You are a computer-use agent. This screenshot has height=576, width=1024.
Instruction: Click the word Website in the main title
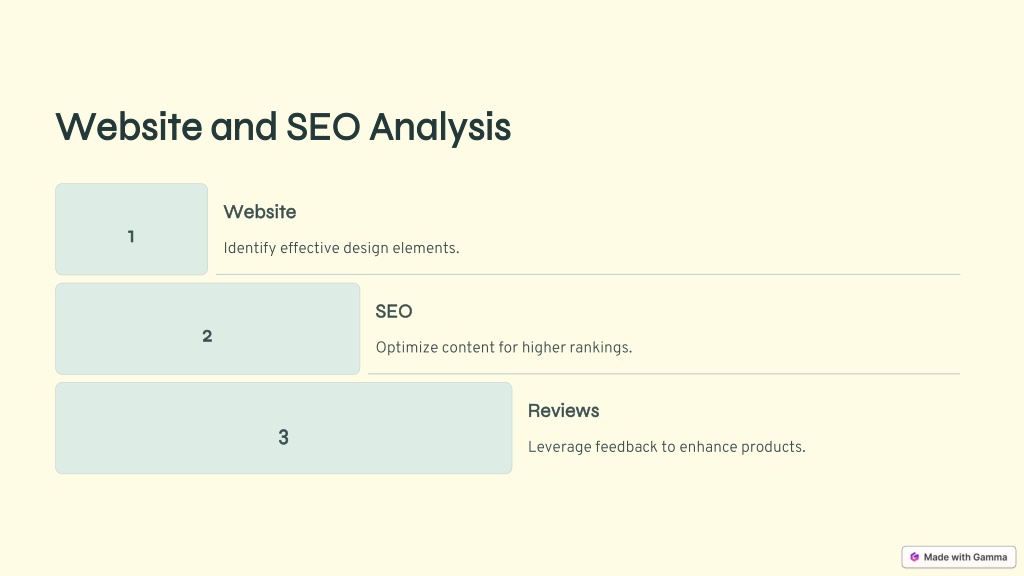(x=129, y=127)
